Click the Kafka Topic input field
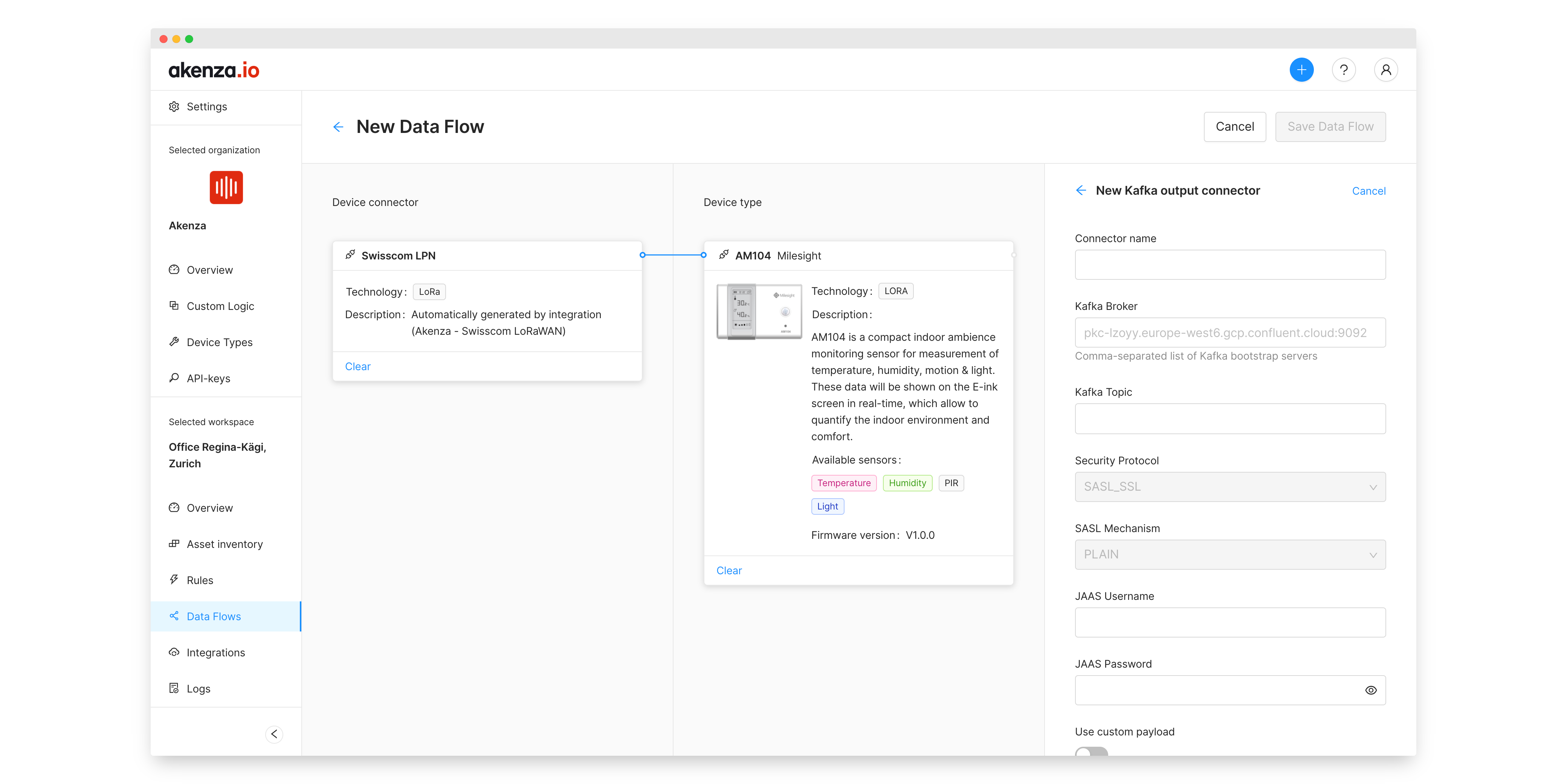 pyautogui.click(x=1229, y=418)
